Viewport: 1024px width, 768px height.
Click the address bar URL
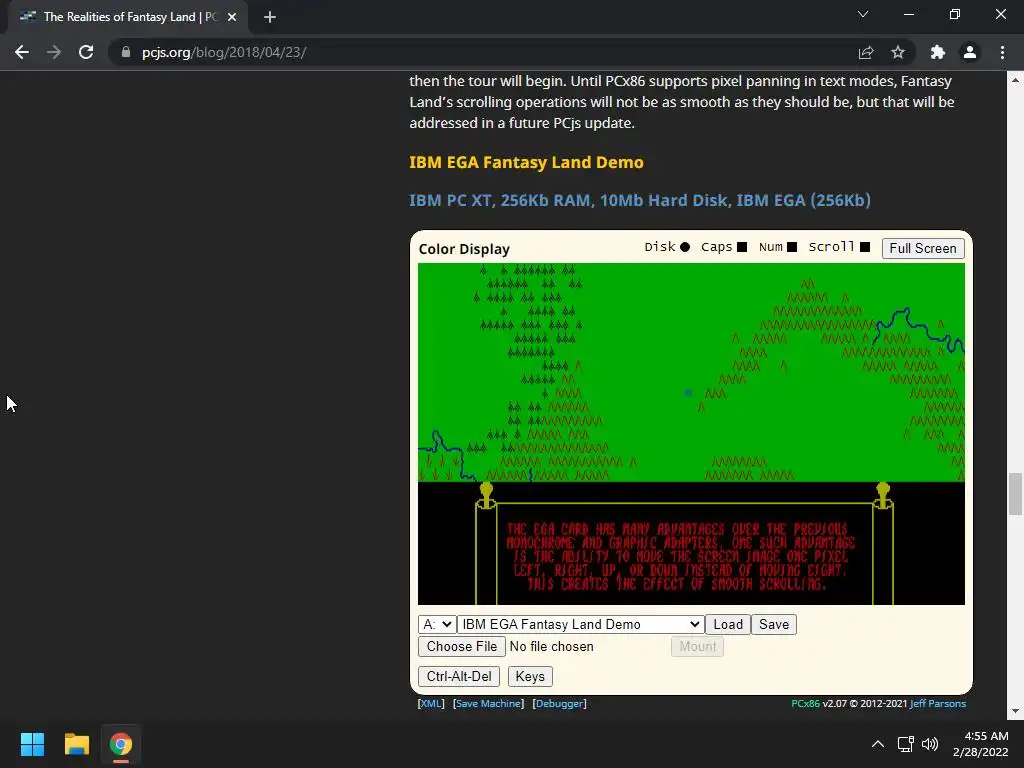pos(223,52)
